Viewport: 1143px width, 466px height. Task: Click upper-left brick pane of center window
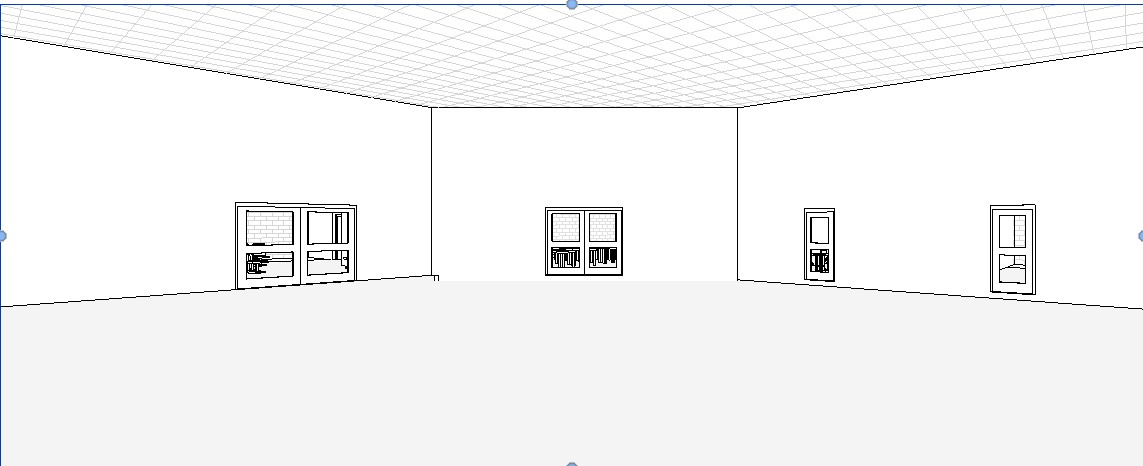click(x=566, y=227)
